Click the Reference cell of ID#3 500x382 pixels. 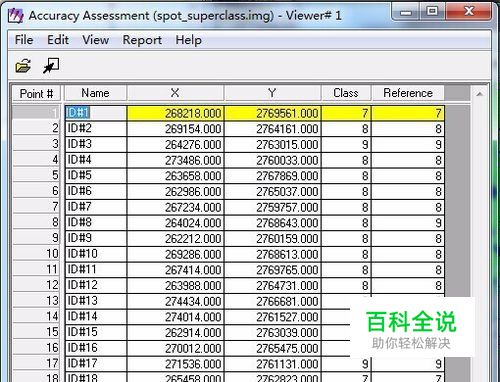click(408, 144)
